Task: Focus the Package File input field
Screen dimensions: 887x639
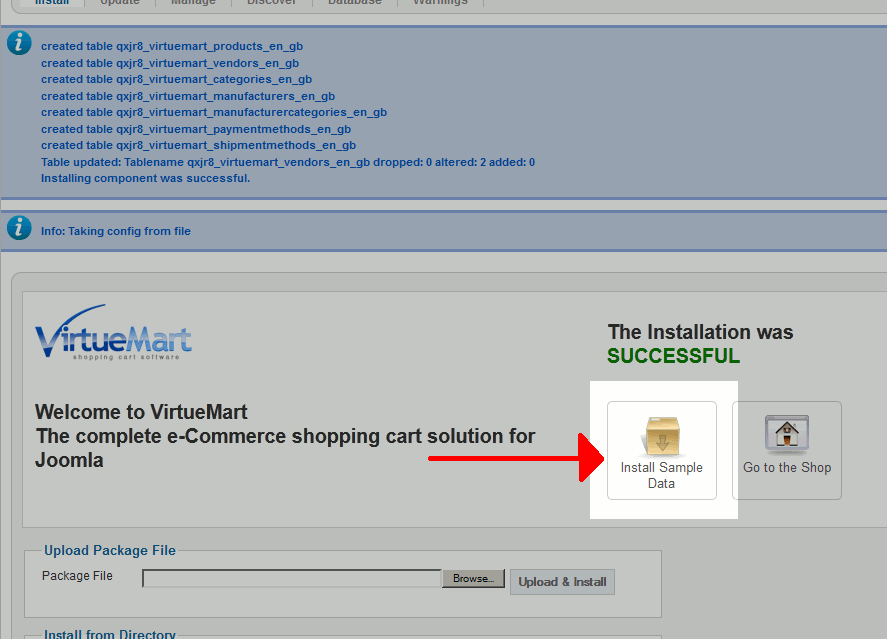Action: [x=292, y=578]
